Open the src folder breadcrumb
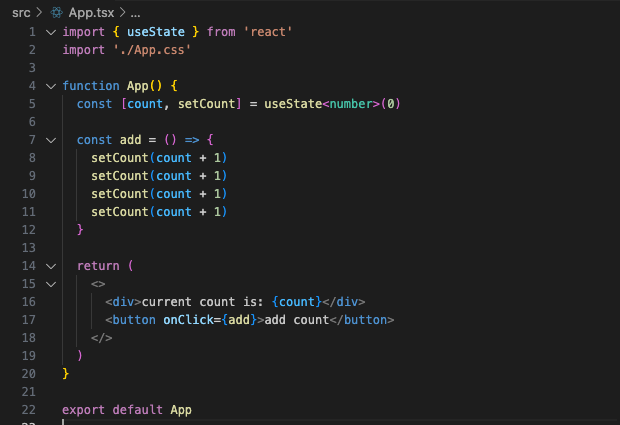This screenshot has width=620, height=425. tap(21, 12)
